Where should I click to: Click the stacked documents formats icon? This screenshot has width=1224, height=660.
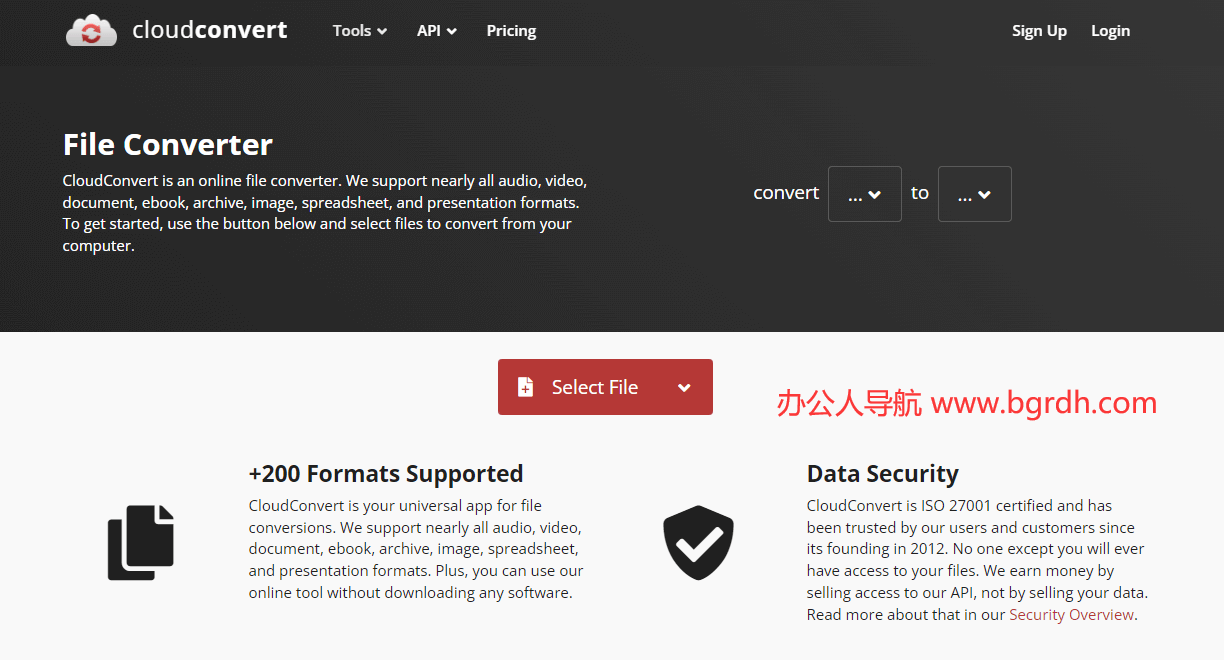coord(141,543)
